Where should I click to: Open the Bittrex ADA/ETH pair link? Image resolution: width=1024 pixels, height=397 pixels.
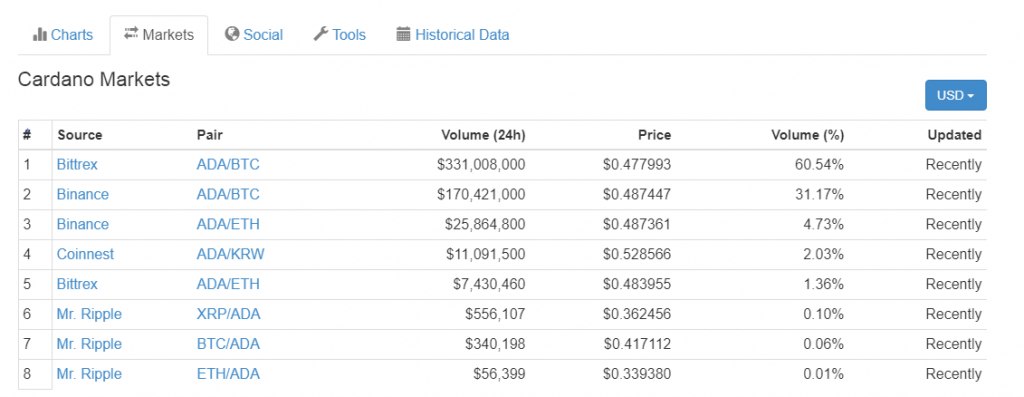pyautogui.click(x=228, y=284)
